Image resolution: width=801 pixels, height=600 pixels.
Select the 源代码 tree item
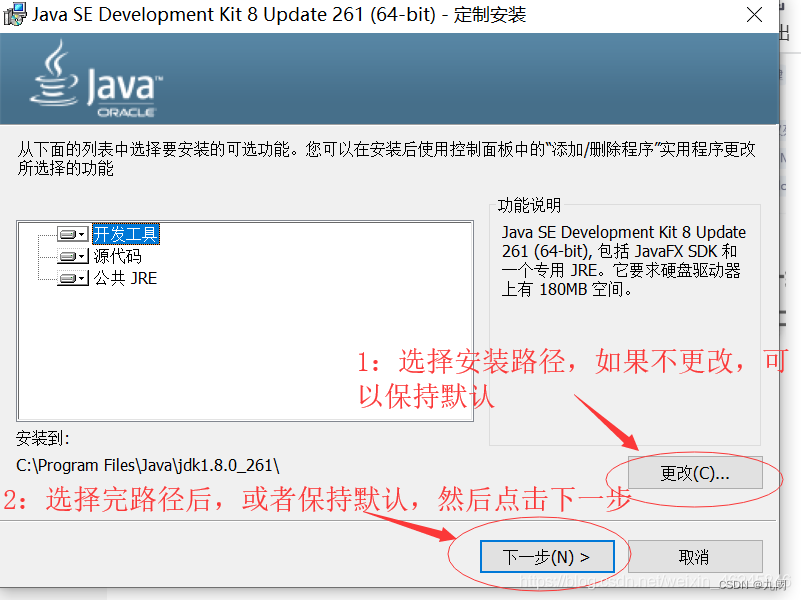[x=117, y=256]
